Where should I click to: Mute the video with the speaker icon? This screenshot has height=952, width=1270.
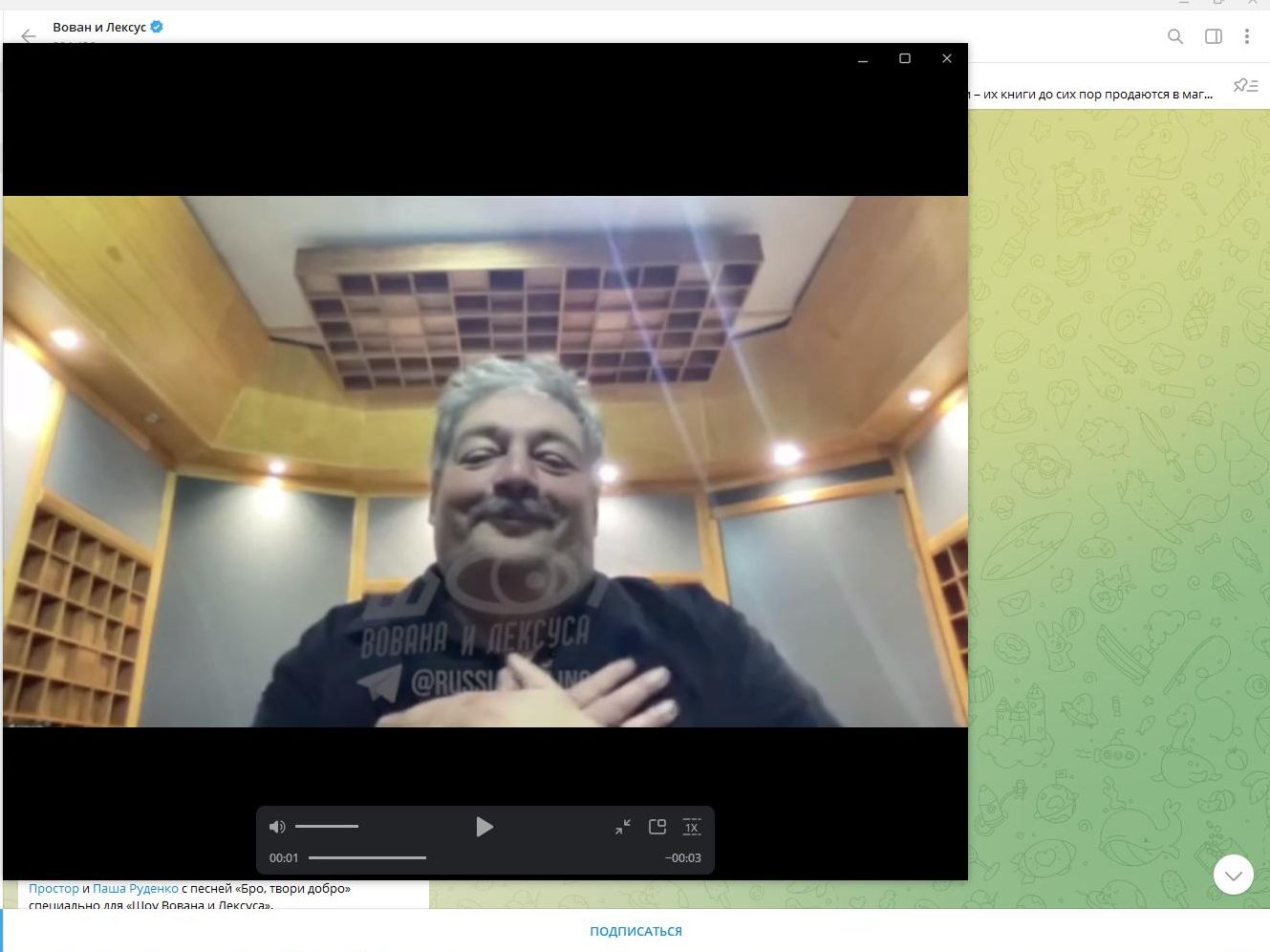tap(277, 827)
